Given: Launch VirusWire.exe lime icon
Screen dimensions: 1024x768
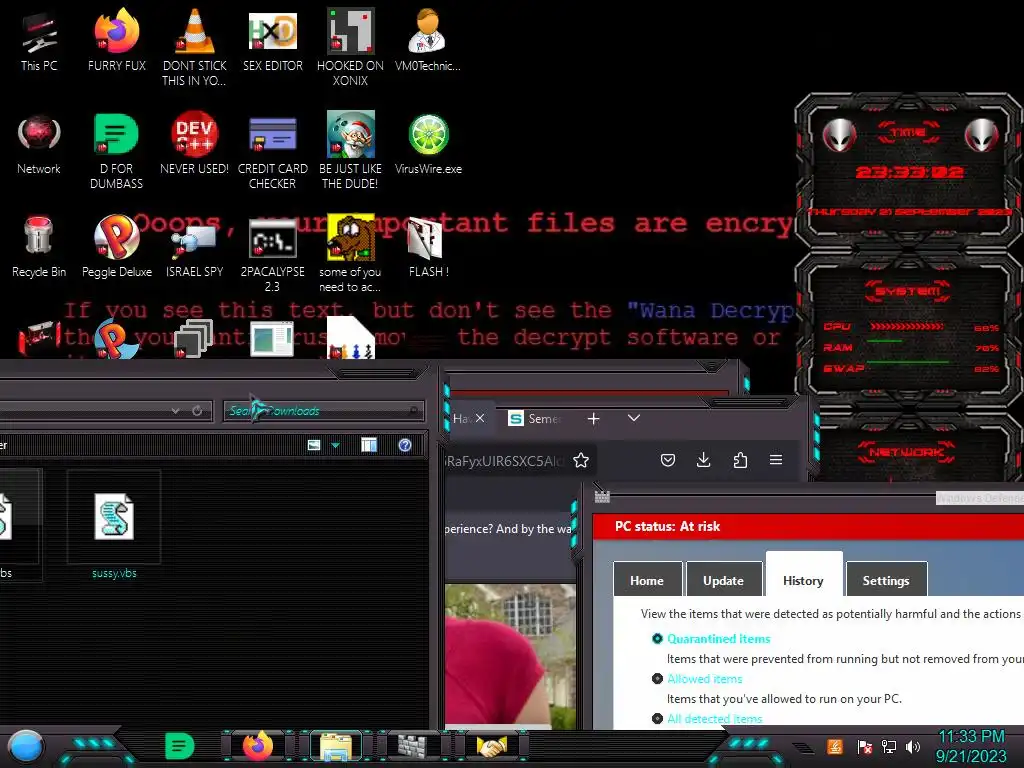Looking at the screenshot, I should point(428,144).
